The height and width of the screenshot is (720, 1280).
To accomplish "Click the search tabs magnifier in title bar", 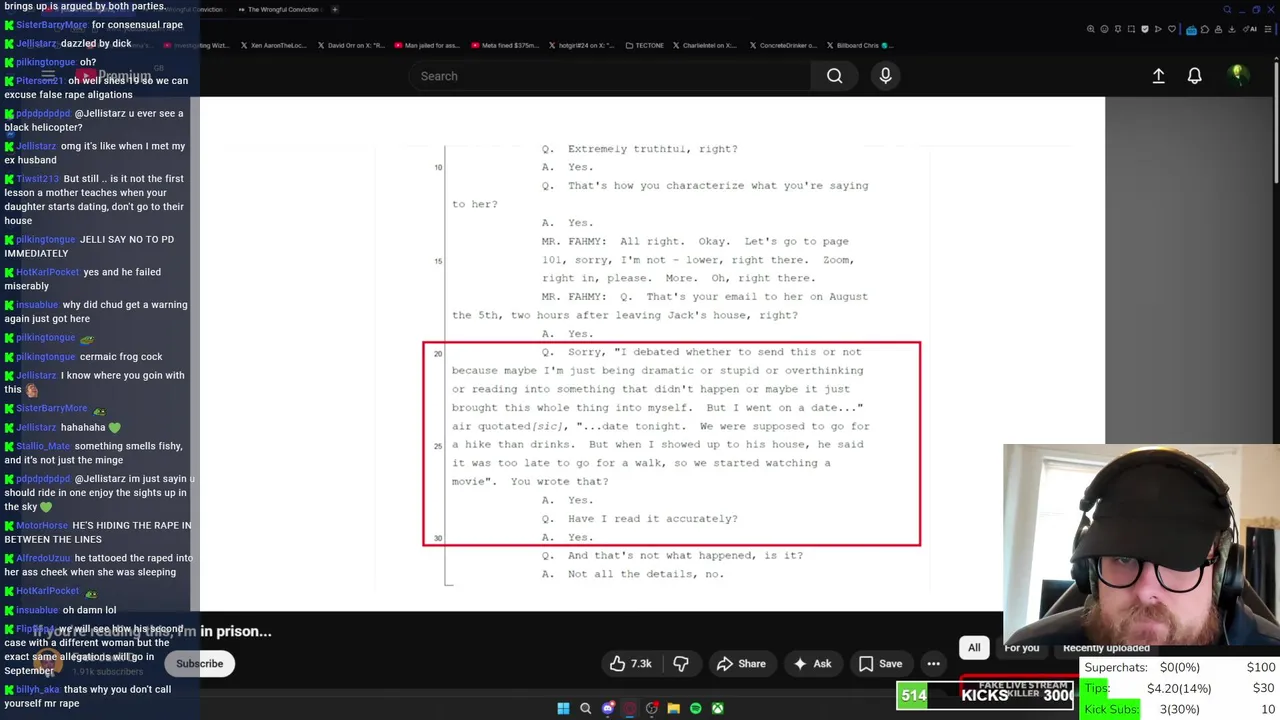I will [1227, 10].
